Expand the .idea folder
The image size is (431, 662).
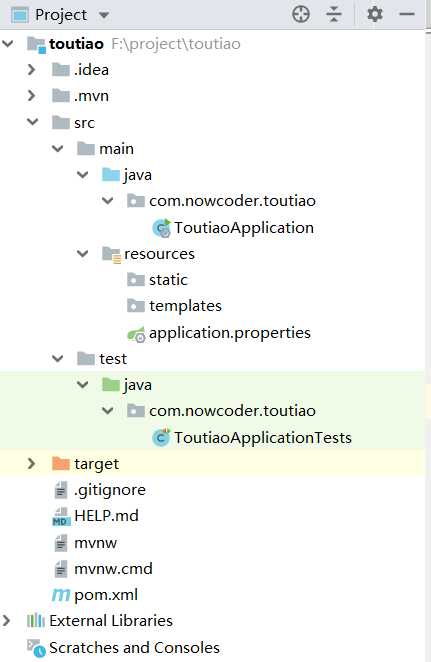click(x=31, y=70)
